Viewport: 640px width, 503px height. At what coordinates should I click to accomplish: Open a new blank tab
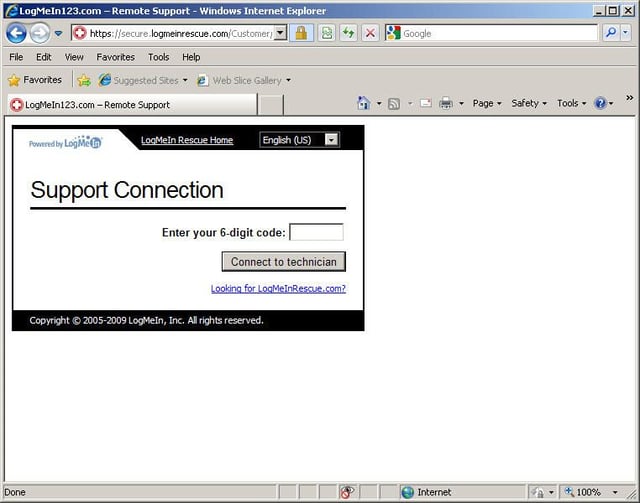click(271, 105)
